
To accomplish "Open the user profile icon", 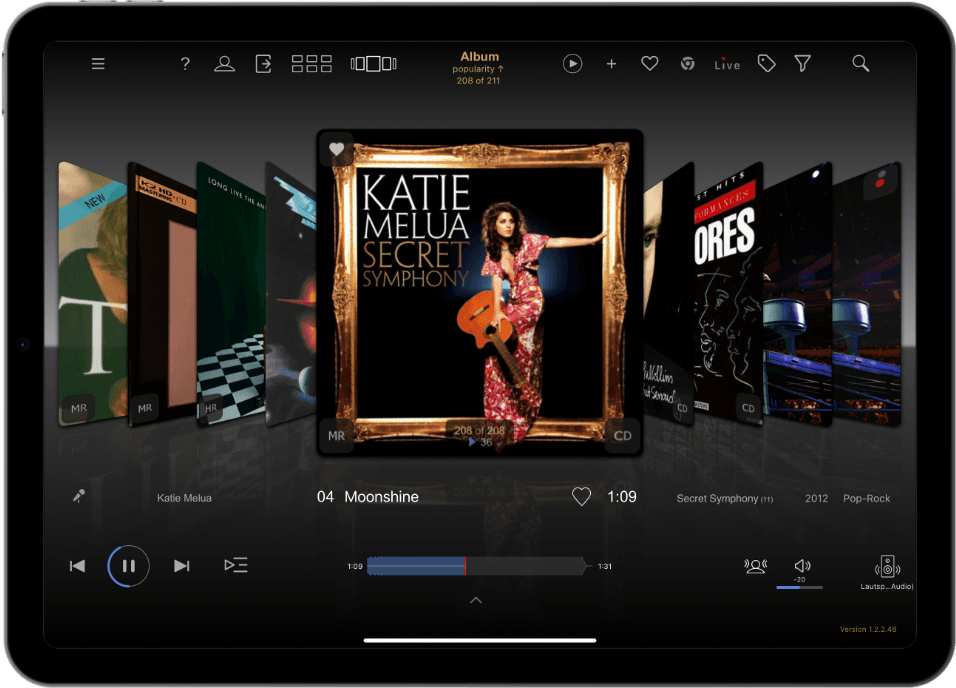I will point(224,63).
